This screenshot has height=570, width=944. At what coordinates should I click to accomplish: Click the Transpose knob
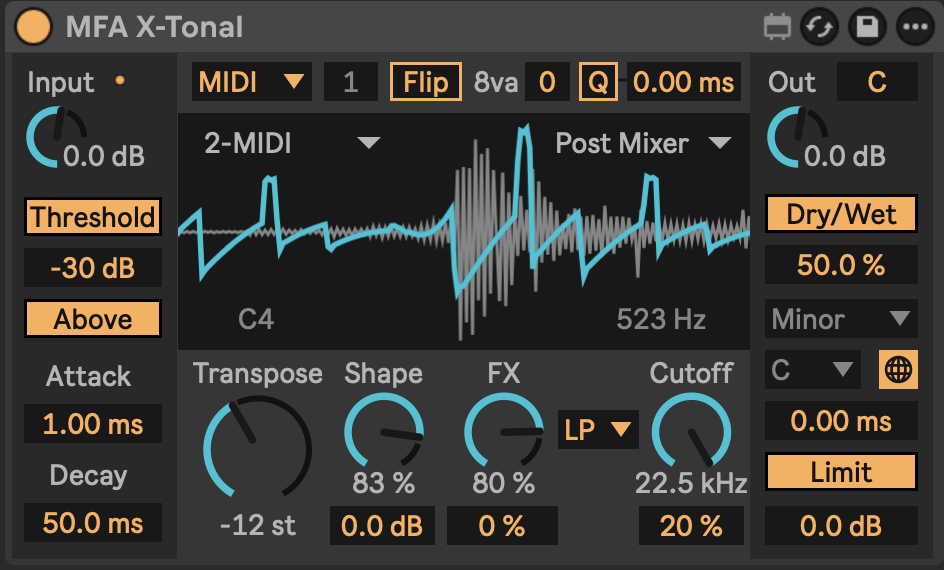(x=257, y=447)
